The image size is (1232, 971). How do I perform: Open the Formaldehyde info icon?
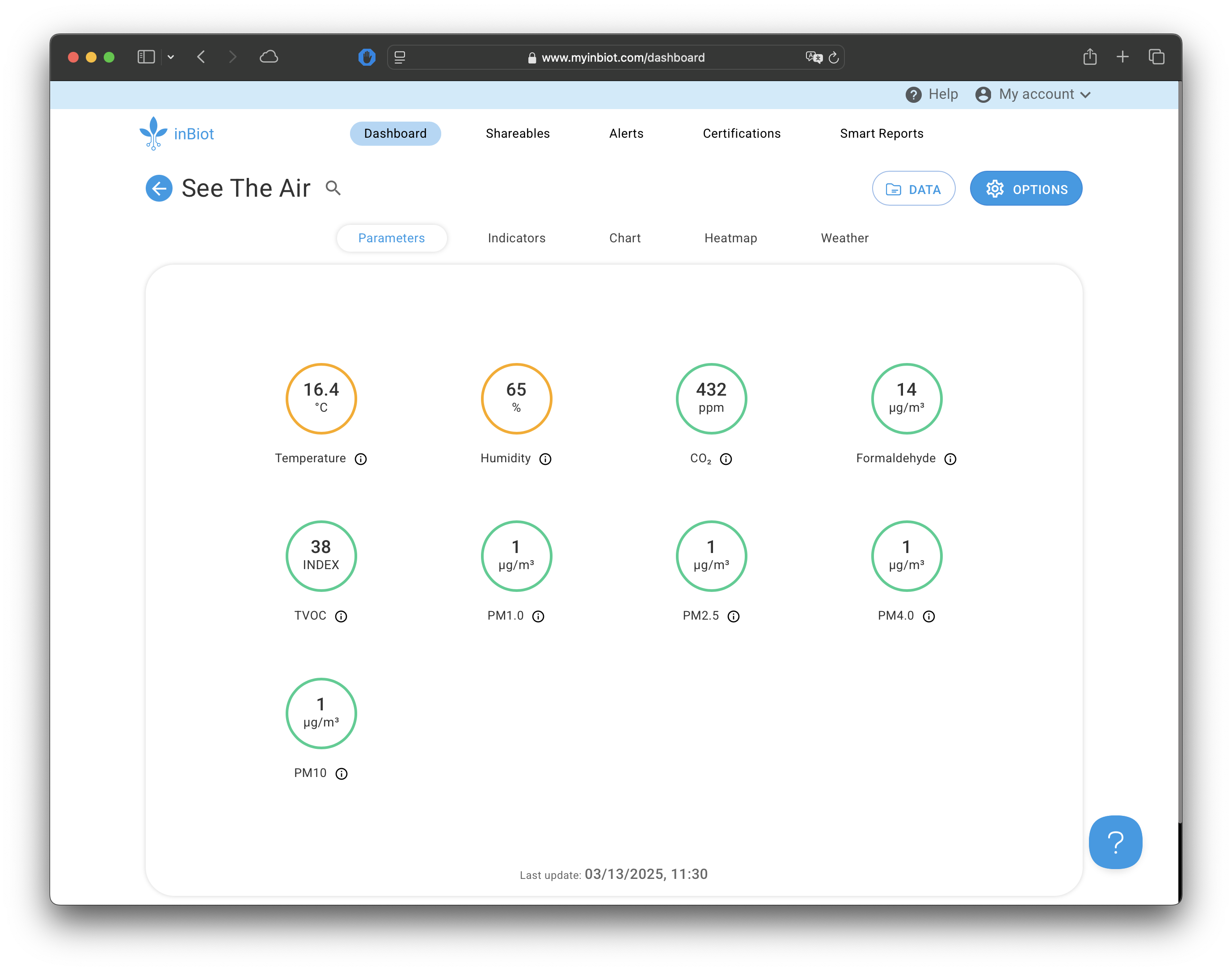(x=950, y=459)
